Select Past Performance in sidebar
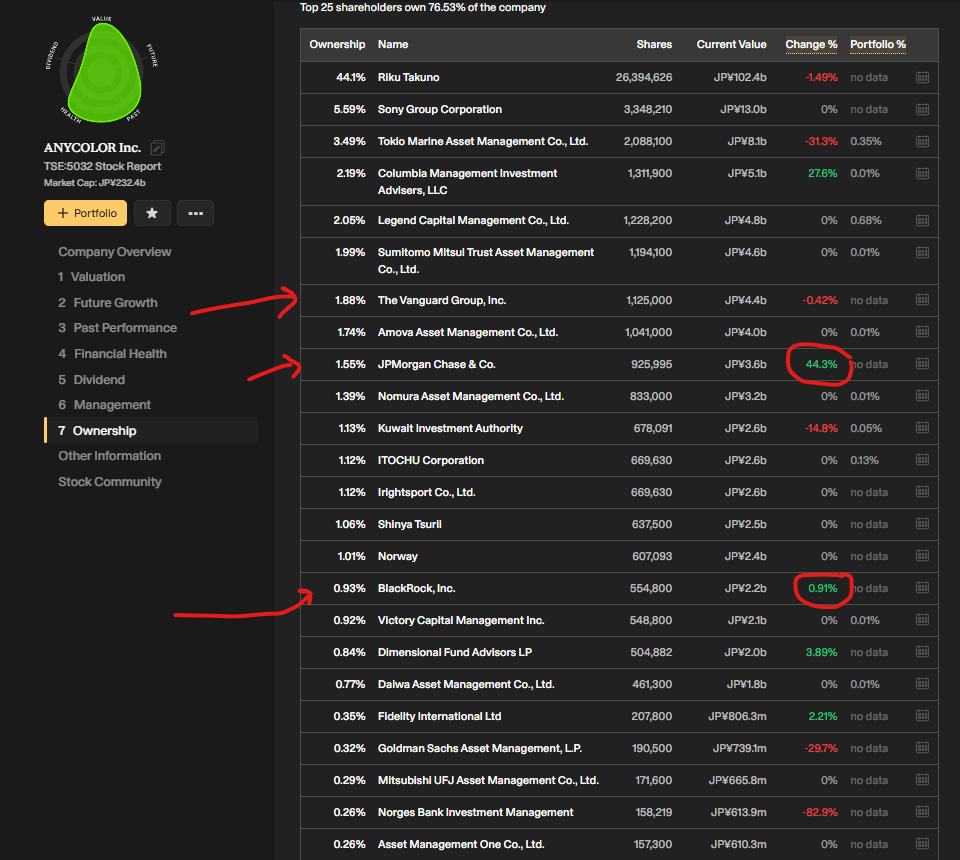Screen dimensions: 960x860 click(118, 327)
